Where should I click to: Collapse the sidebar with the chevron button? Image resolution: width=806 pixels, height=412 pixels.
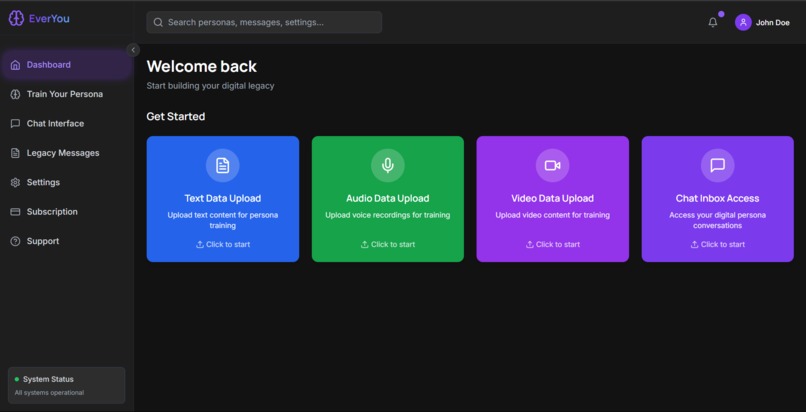133,50
